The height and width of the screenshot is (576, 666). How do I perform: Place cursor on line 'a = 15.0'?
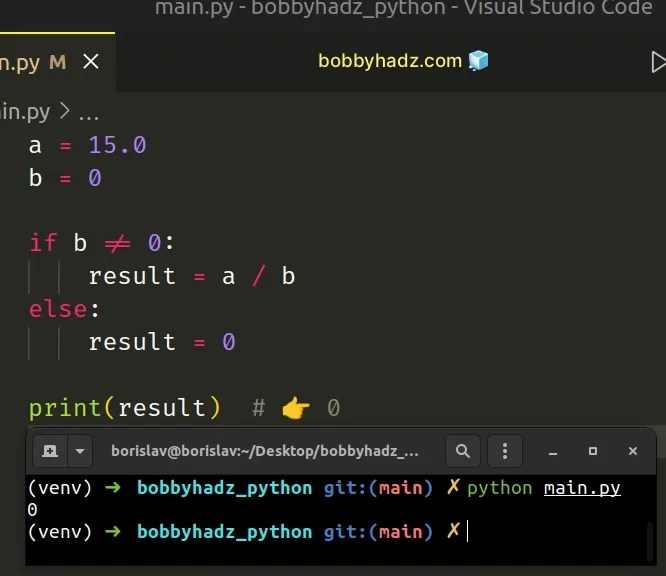click(87, 145)
